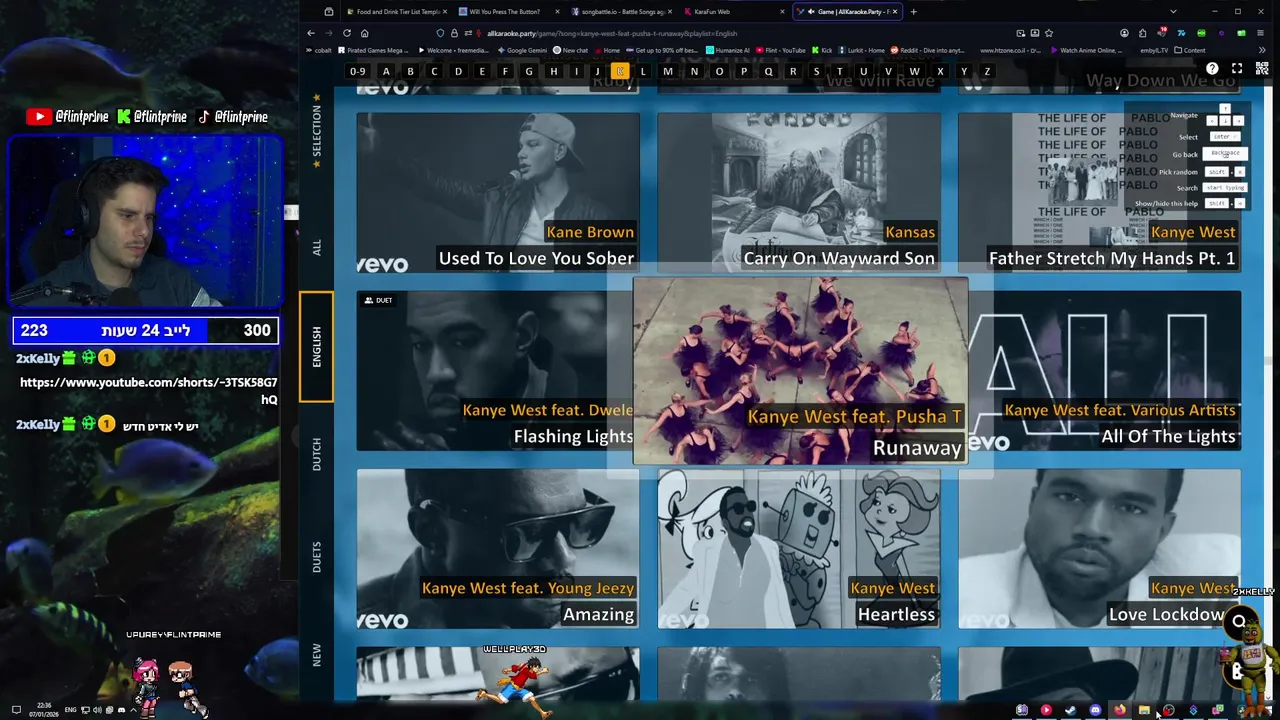
Task: Go back in browser history
Action: tap(311, 33)
